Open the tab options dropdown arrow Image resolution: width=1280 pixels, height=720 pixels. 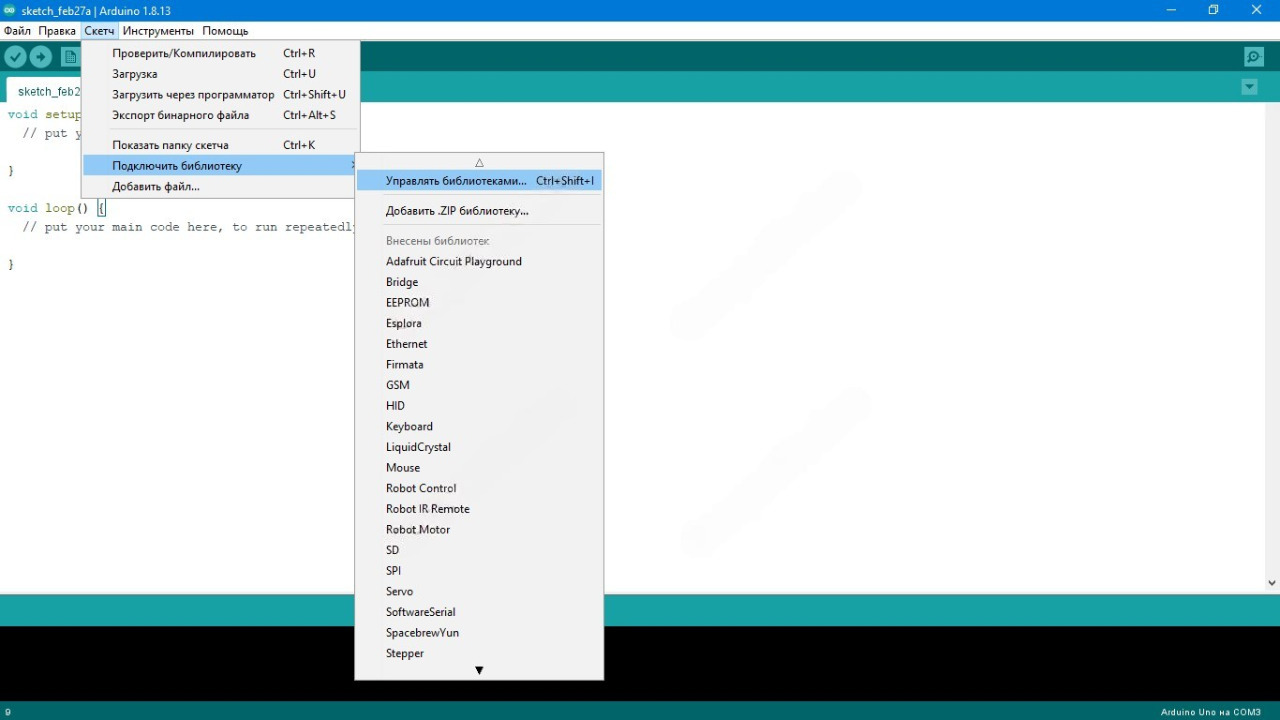[1249, 87]
